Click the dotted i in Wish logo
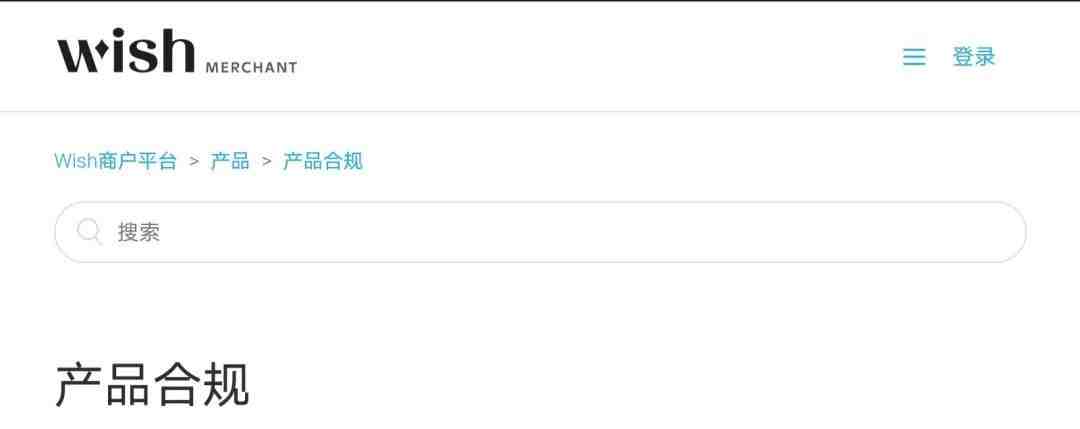This screenshot has height=429, width=1080. point(114,52)
